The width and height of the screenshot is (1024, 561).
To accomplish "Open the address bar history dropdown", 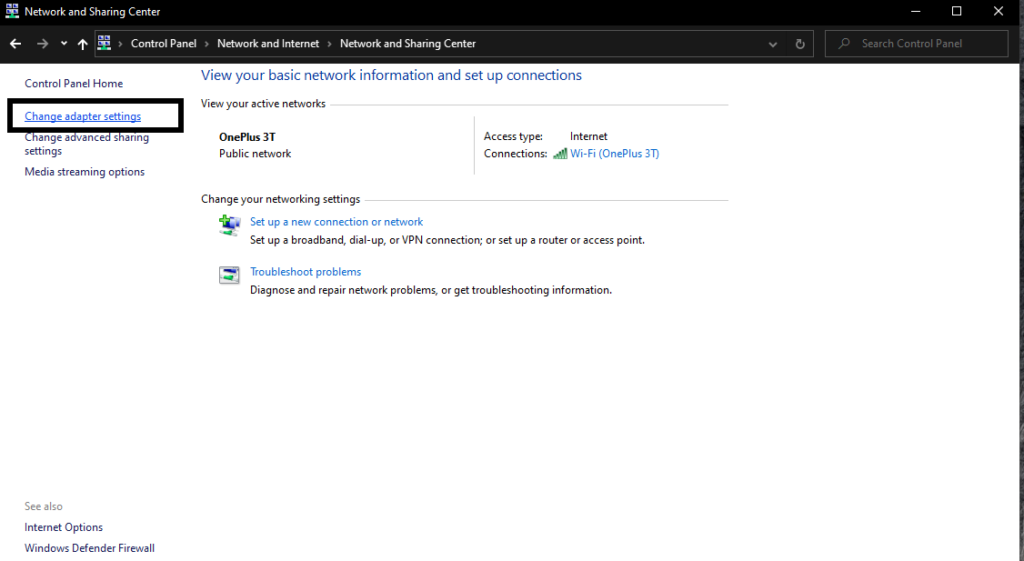I will click(x=773, y=44).
